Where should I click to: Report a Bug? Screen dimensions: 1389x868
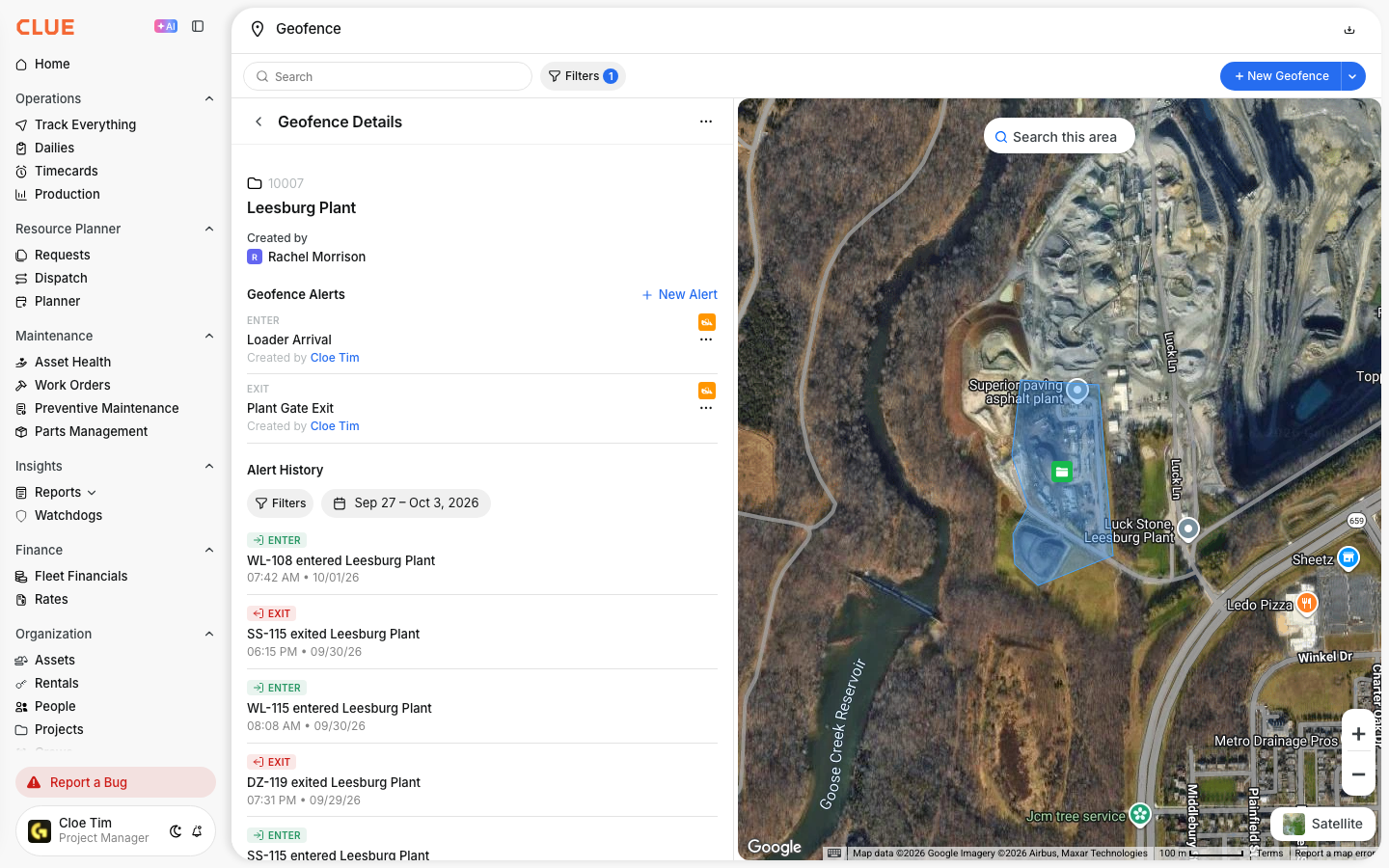(116, 782)
